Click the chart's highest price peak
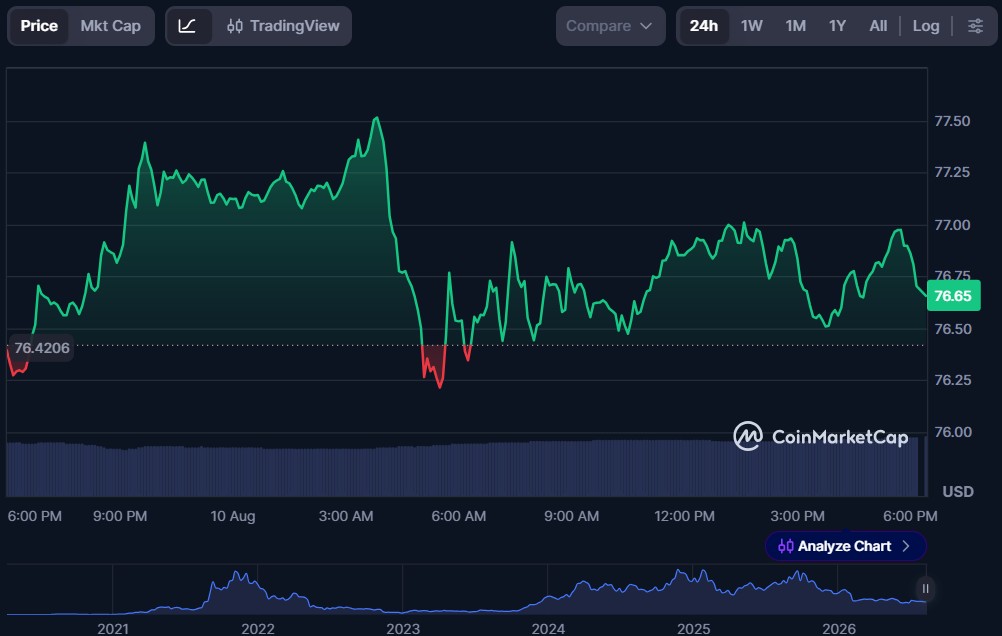Viewport: 1002px width, 636px height. click(377, 118)
